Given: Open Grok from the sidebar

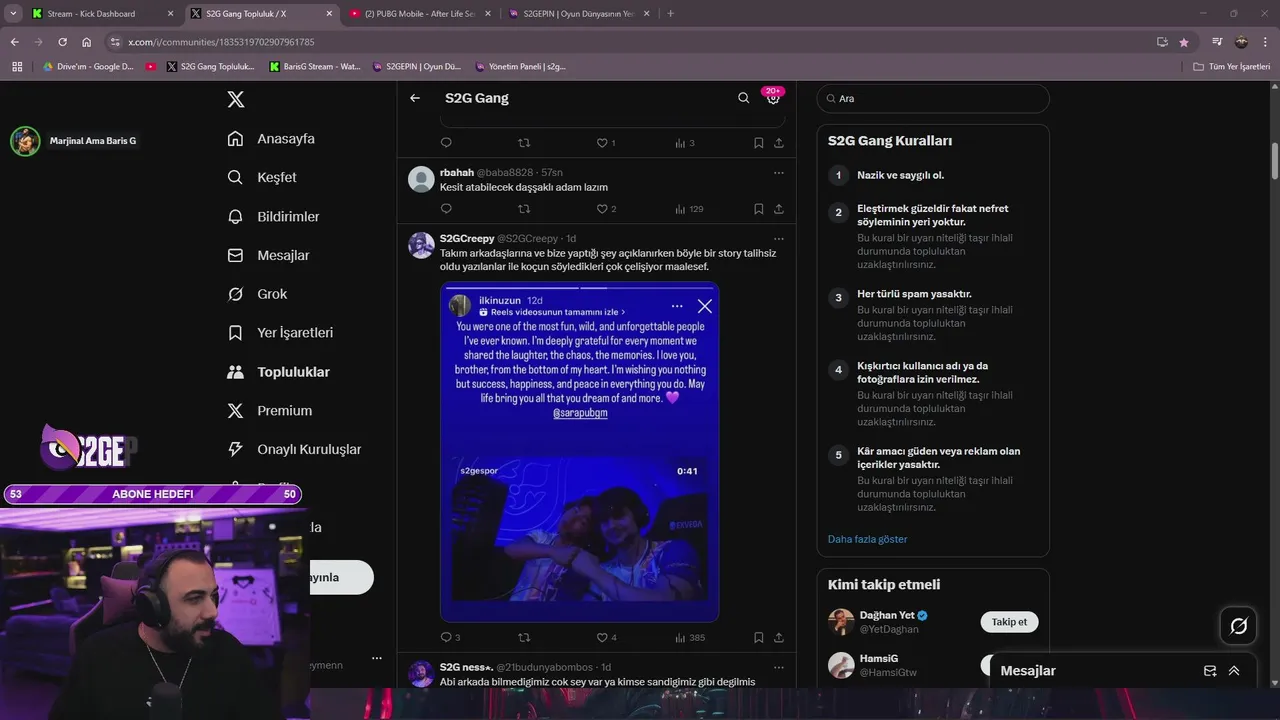Looking at the screenshot, I should pos(257,294).
